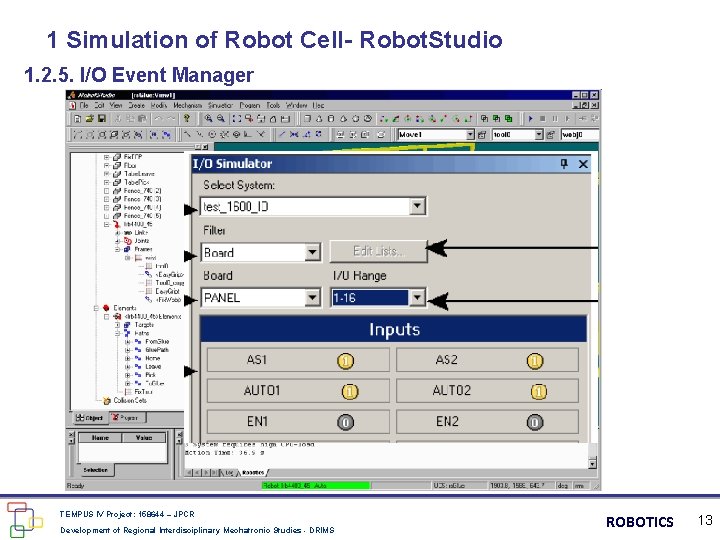
Task: Open the Window menu
Action: click(297, 105)
